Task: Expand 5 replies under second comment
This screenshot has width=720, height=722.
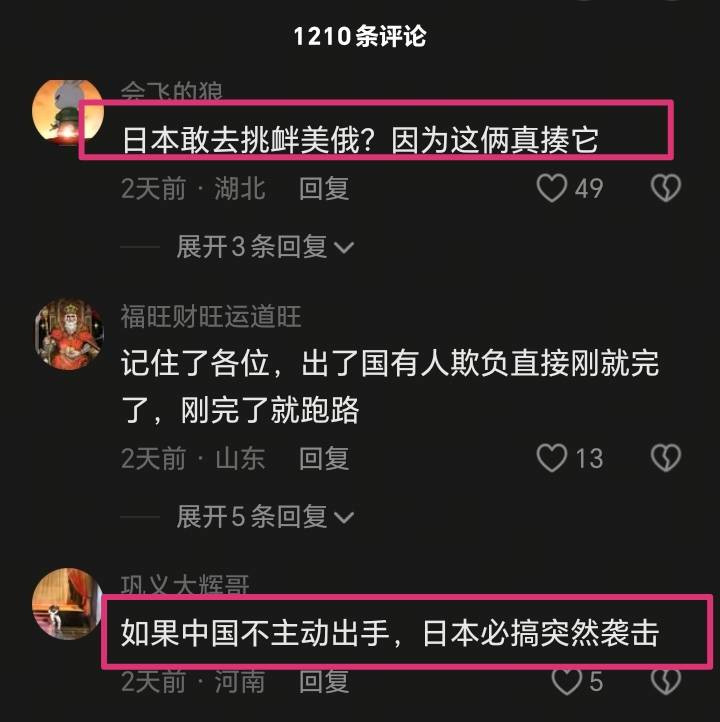Action: (265, 517)
